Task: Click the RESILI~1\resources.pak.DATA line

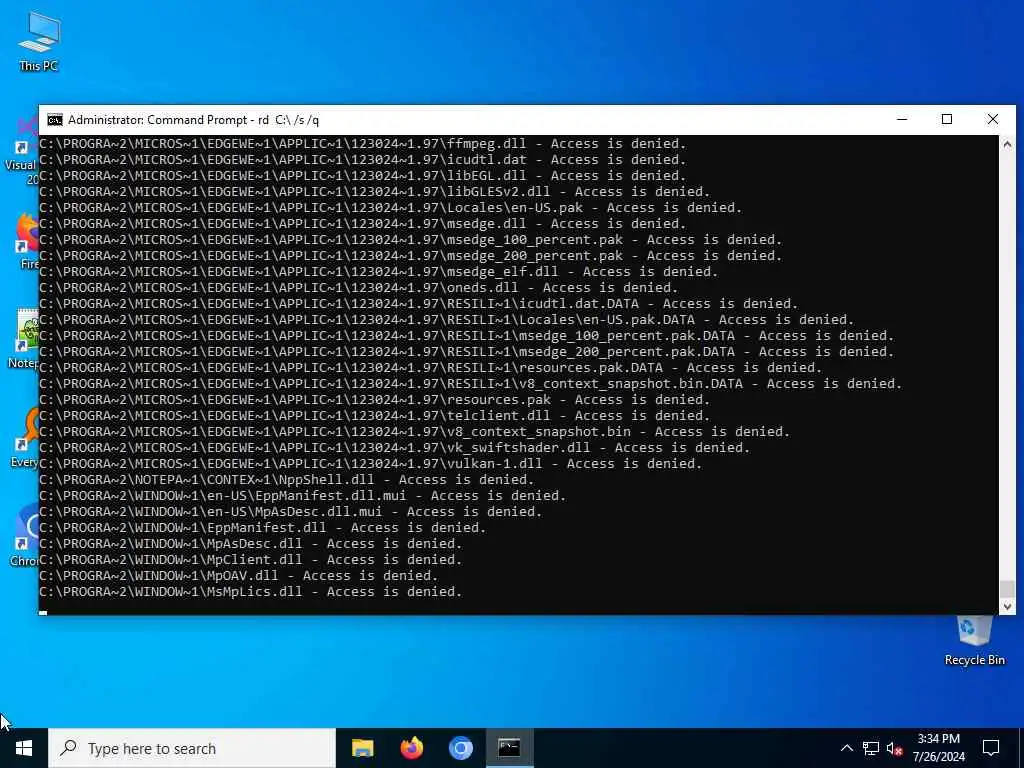Action: [x=430, y=368]
